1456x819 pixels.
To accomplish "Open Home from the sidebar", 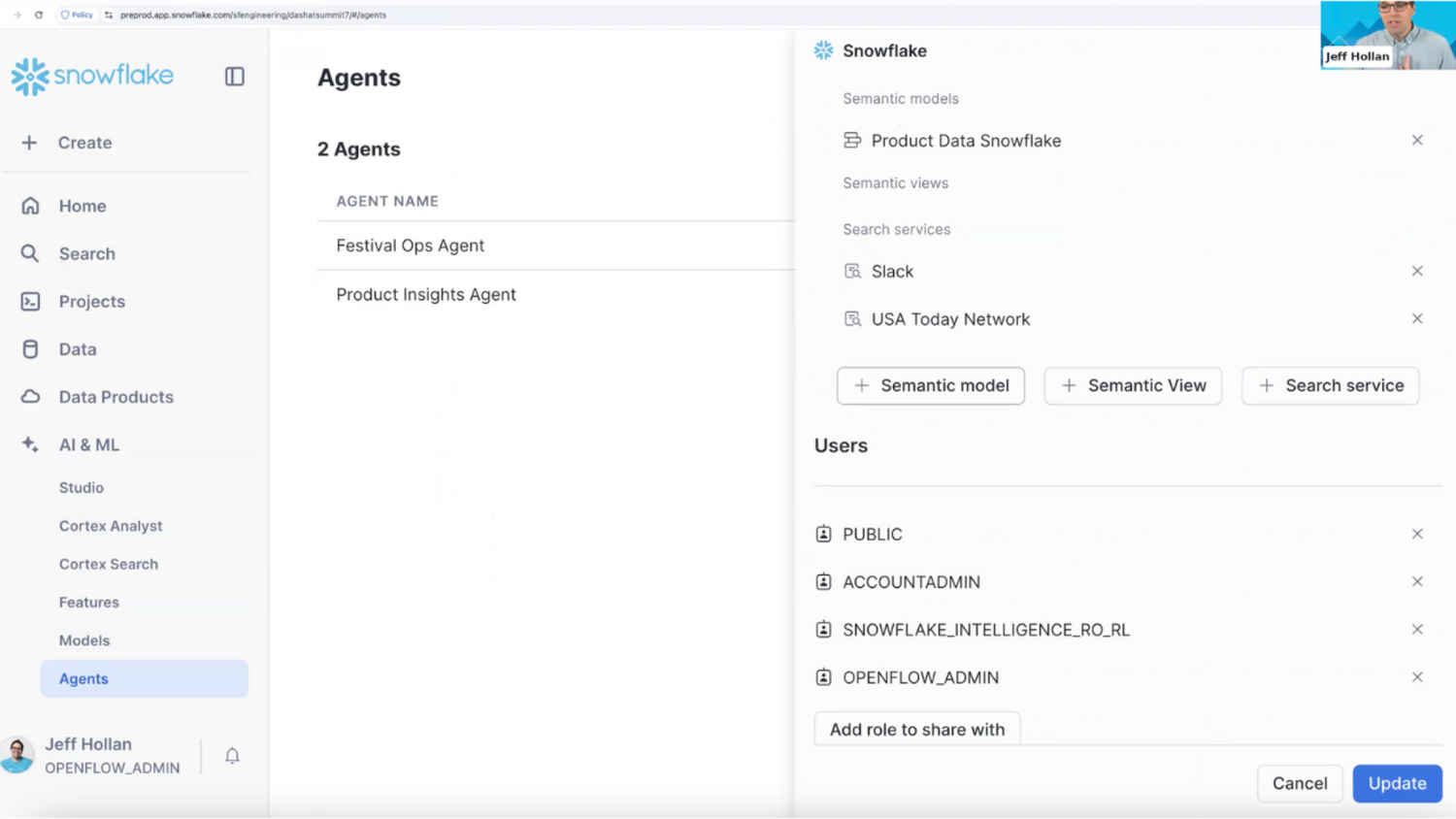I will [82, 206].
